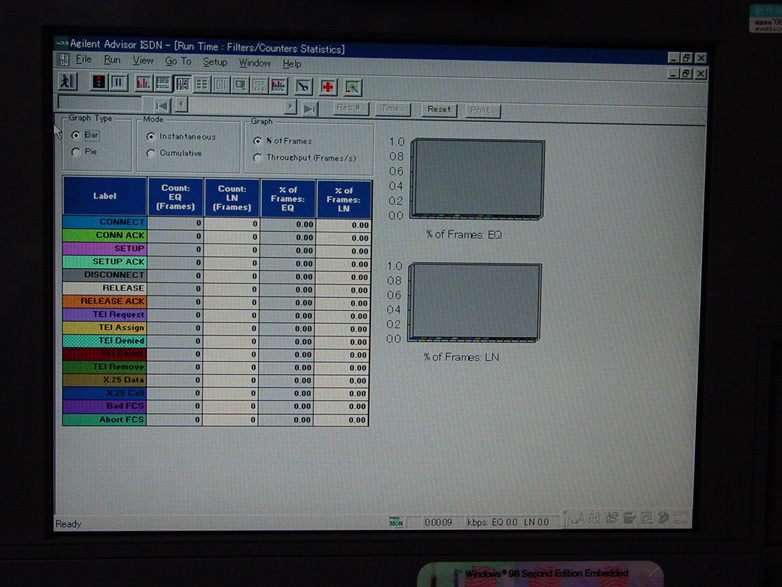782x587 pixels.
Task: Open the Help menu
Action: point(292,64)
